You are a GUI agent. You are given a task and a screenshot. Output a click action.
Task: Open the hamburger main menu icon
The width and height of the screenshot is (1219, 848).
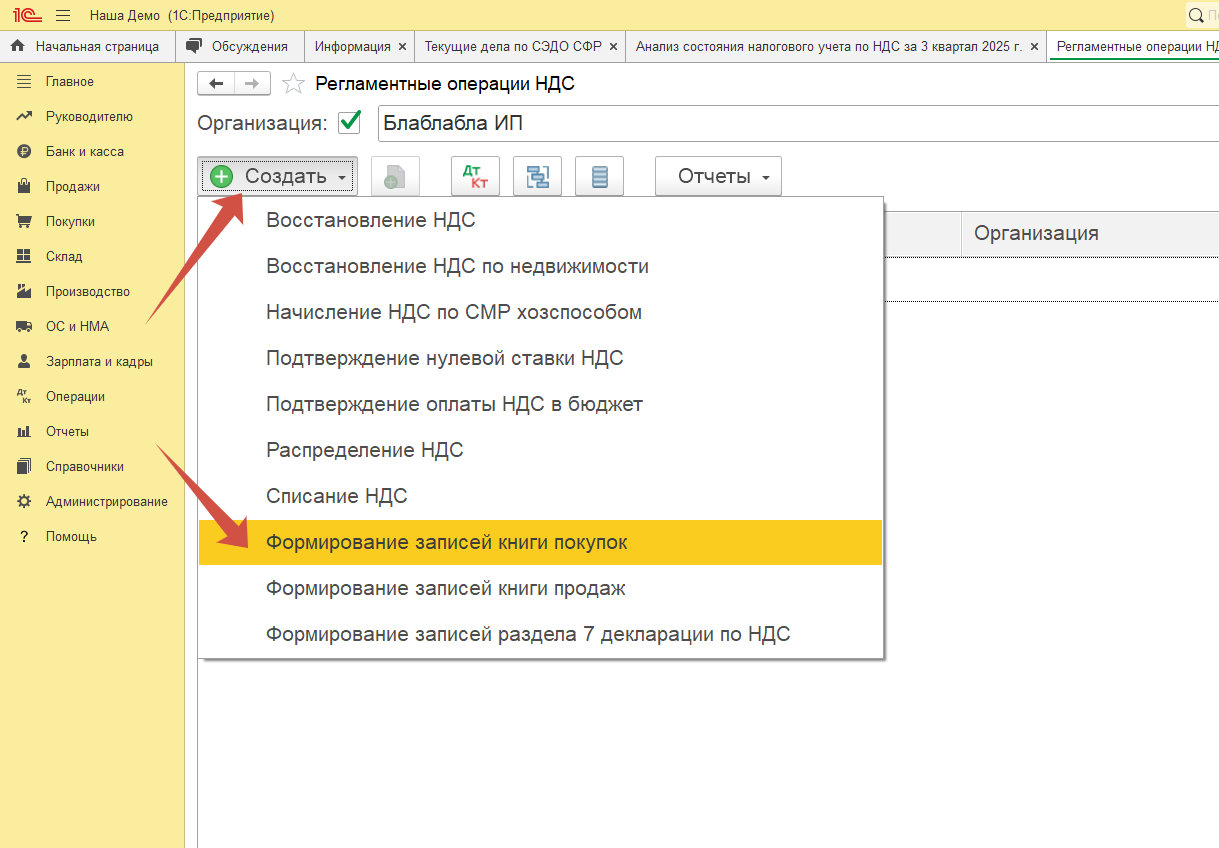[63, 15]
